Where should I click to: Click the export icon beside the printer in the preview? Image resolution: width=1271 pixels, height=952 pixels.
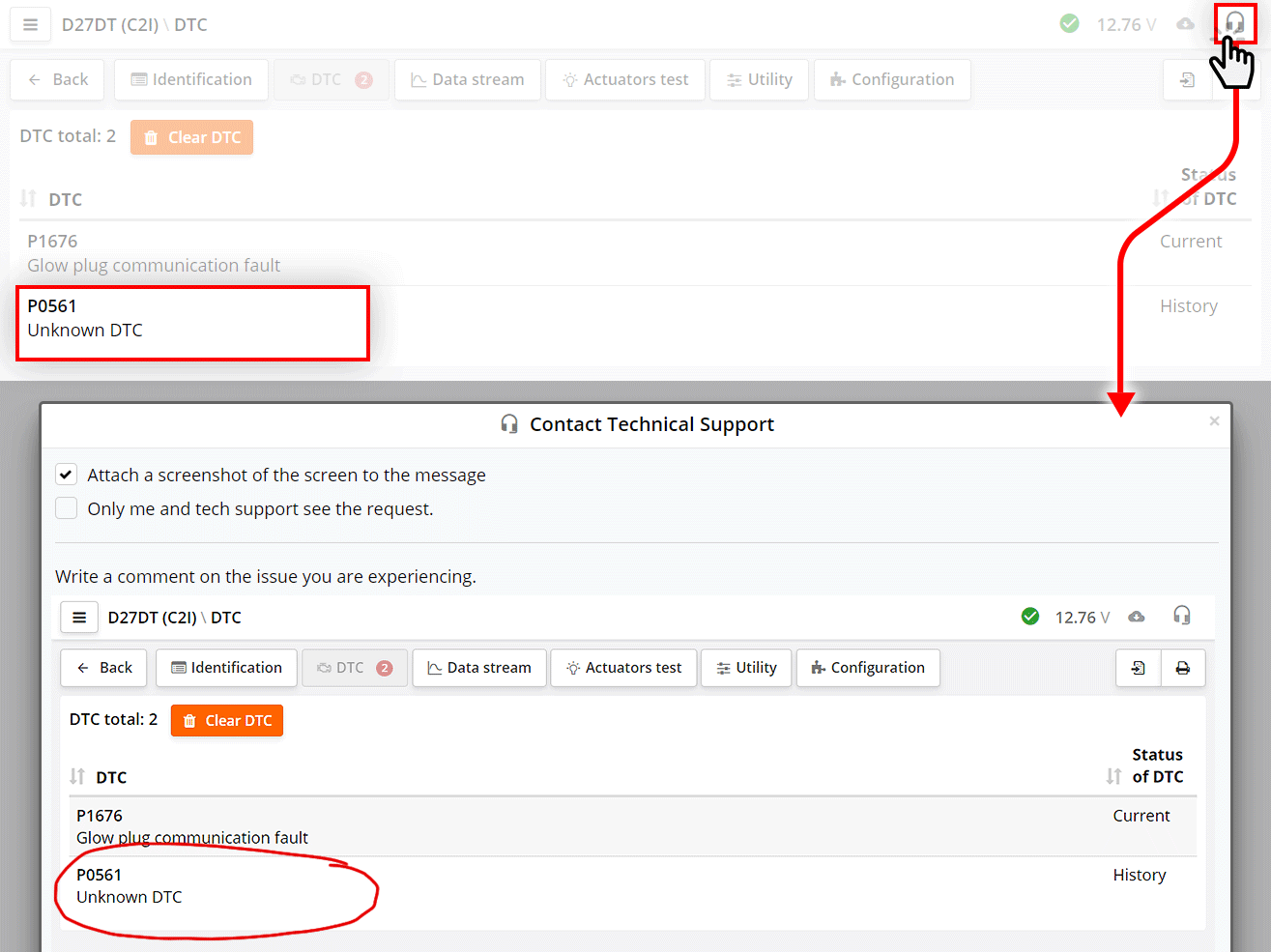click(1139, 668)
